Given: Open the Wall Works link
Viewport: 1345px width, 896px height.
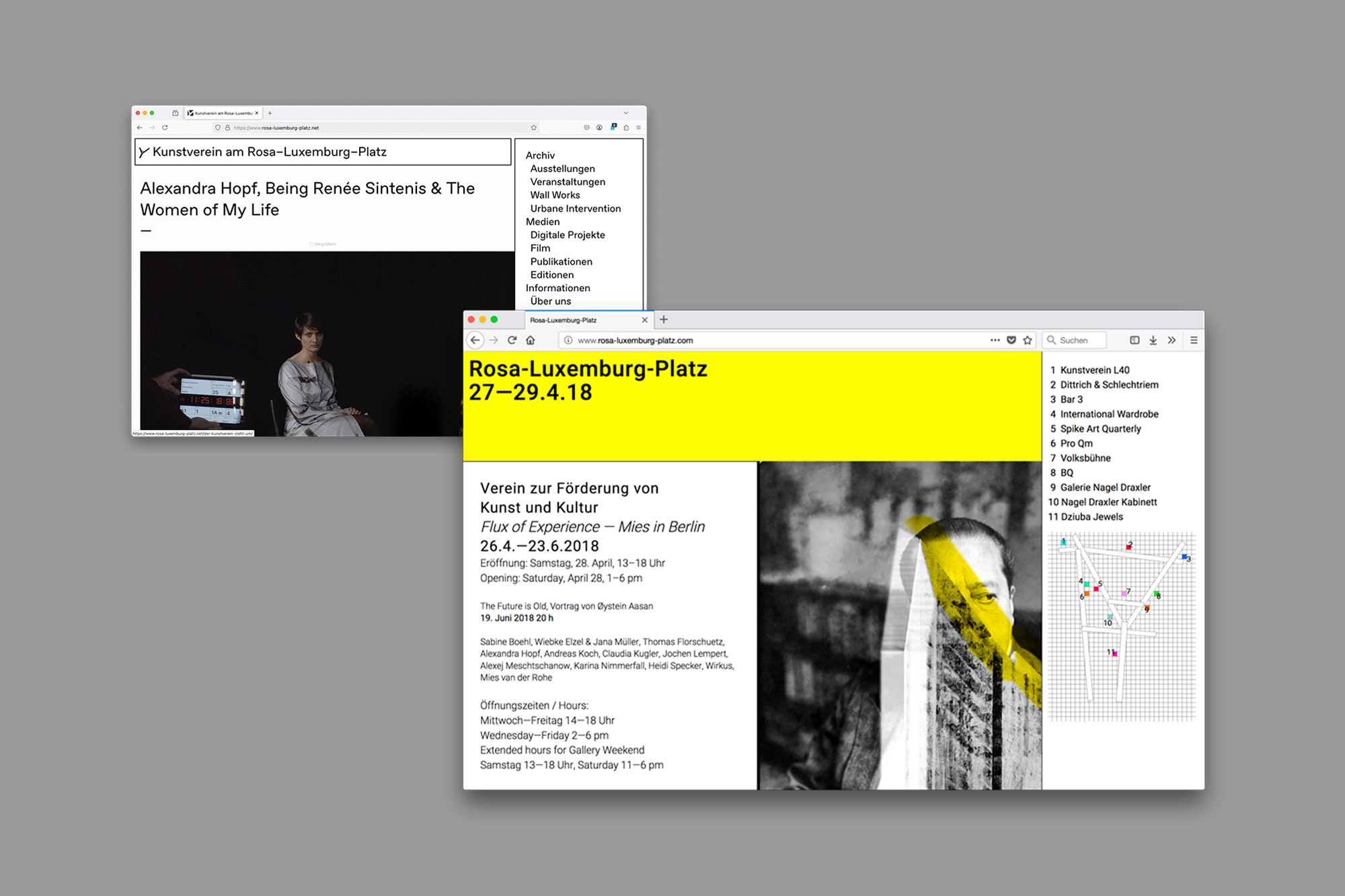Looking at the screenshot, I should [x=555, y=195].
